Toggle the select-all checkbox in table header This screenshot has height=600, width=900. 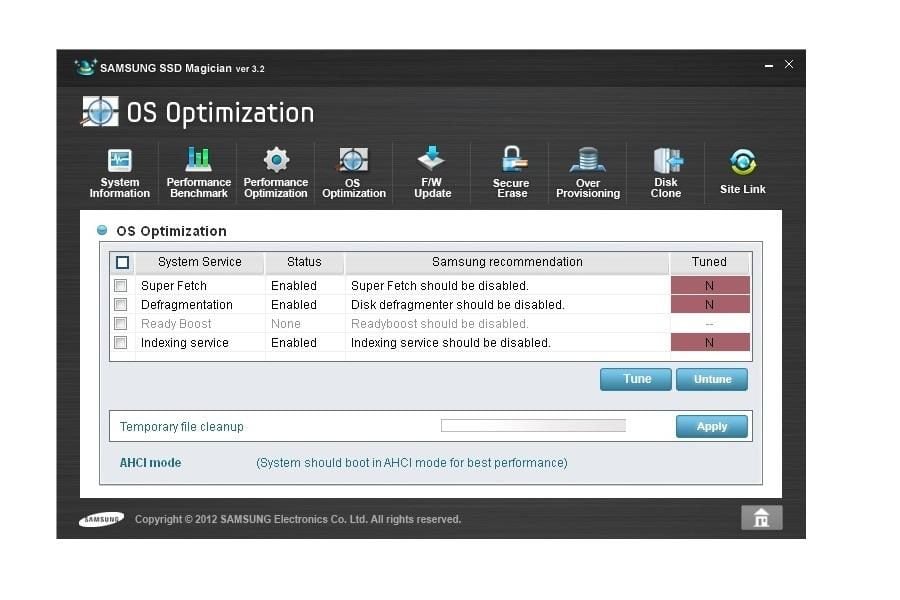click(x=123, y=263)
